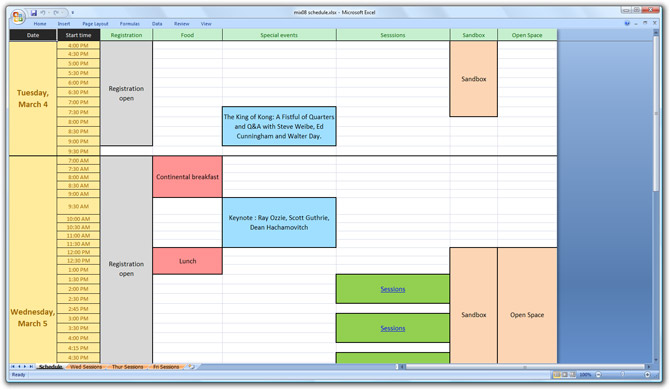
Task: Undo the last action in Quick Access toolbar
Action: (x=43, y=13)
